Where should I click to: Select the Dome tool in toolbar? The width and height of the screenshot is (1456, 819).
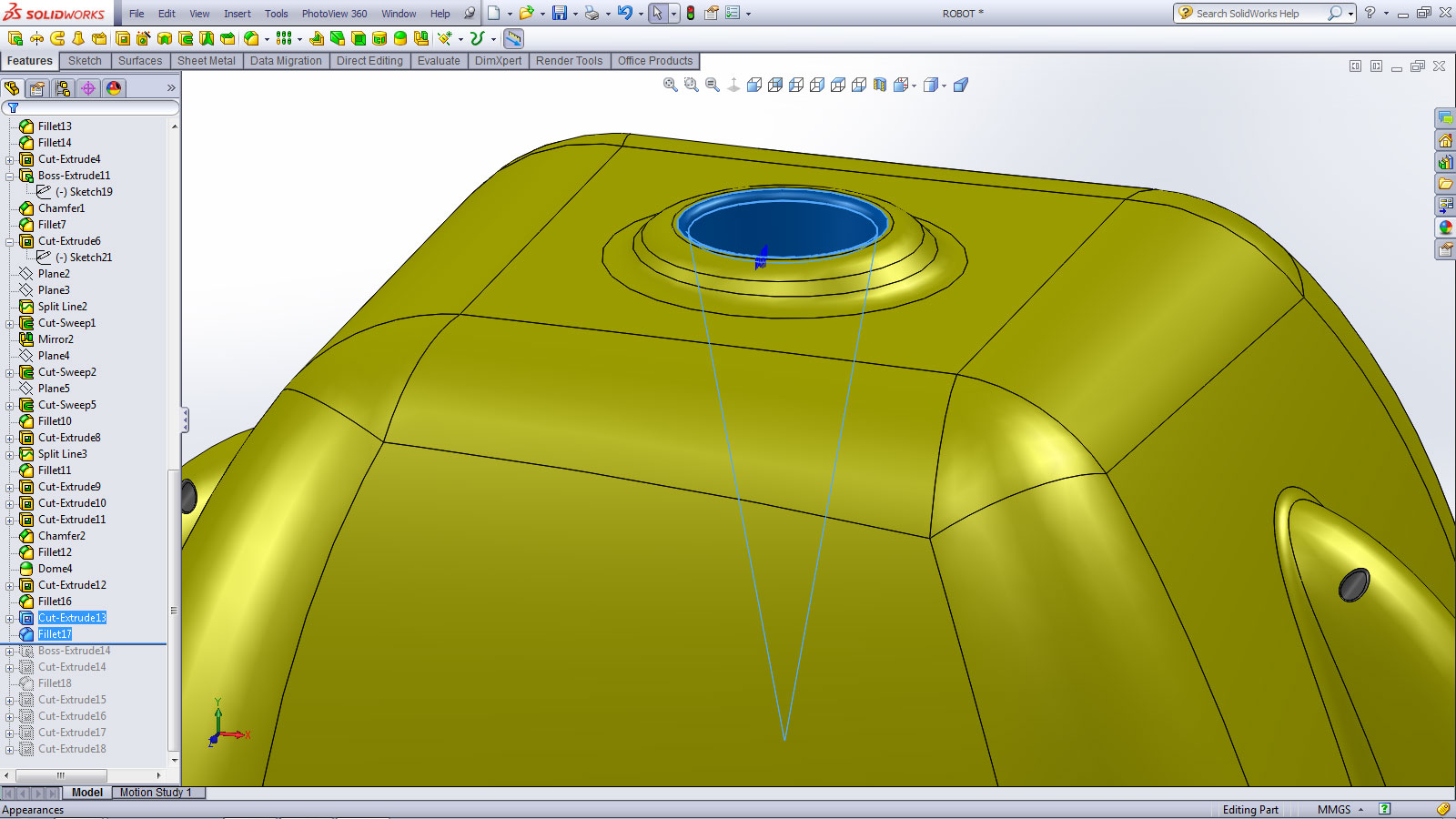point(400,38)
